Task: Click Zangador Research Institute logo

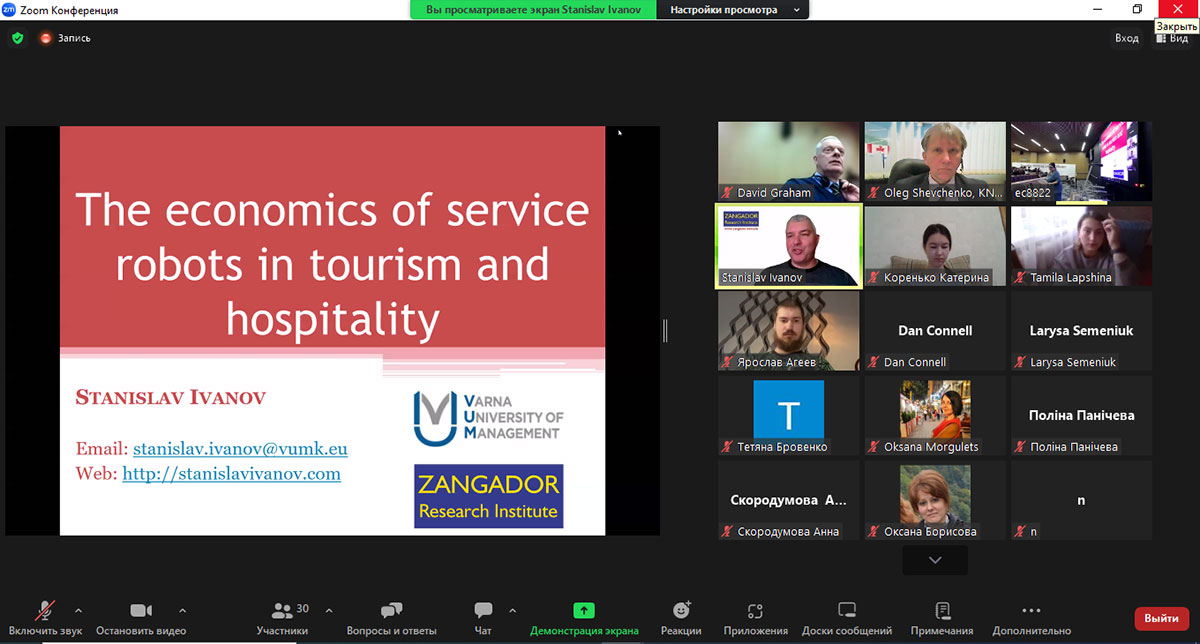Action: point(489,496)
